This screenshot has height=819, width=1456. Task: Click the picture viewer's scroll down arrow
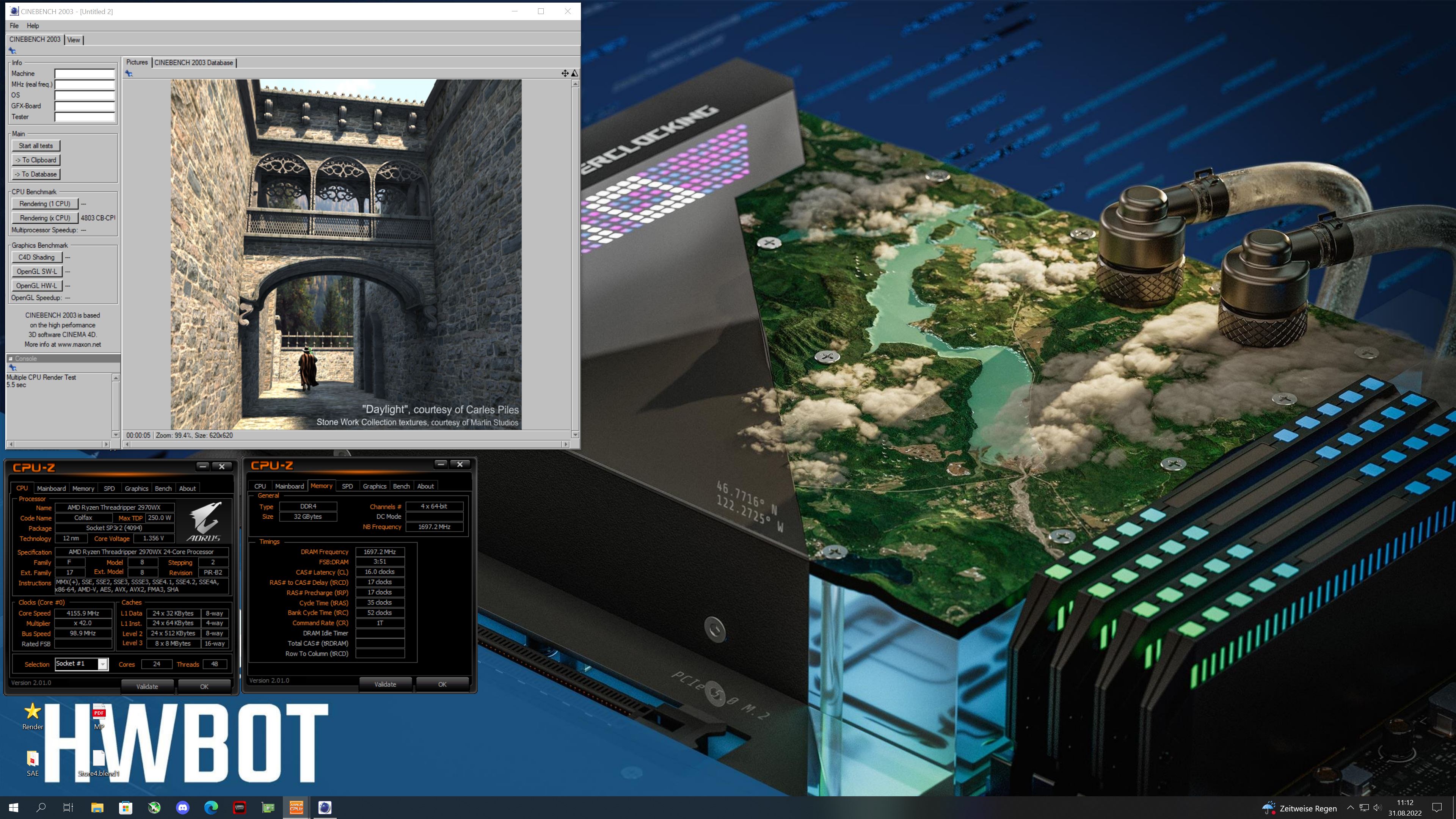[x=575, y=435]
